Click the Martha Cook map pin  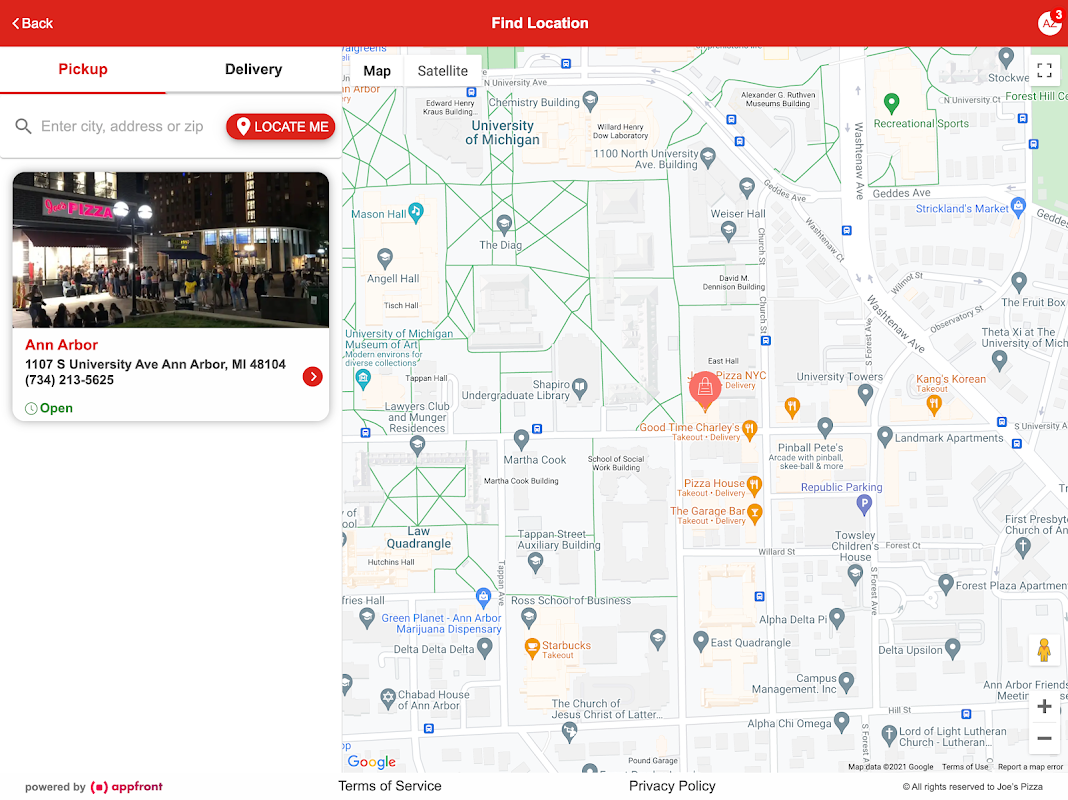click(x=521, y=440)
